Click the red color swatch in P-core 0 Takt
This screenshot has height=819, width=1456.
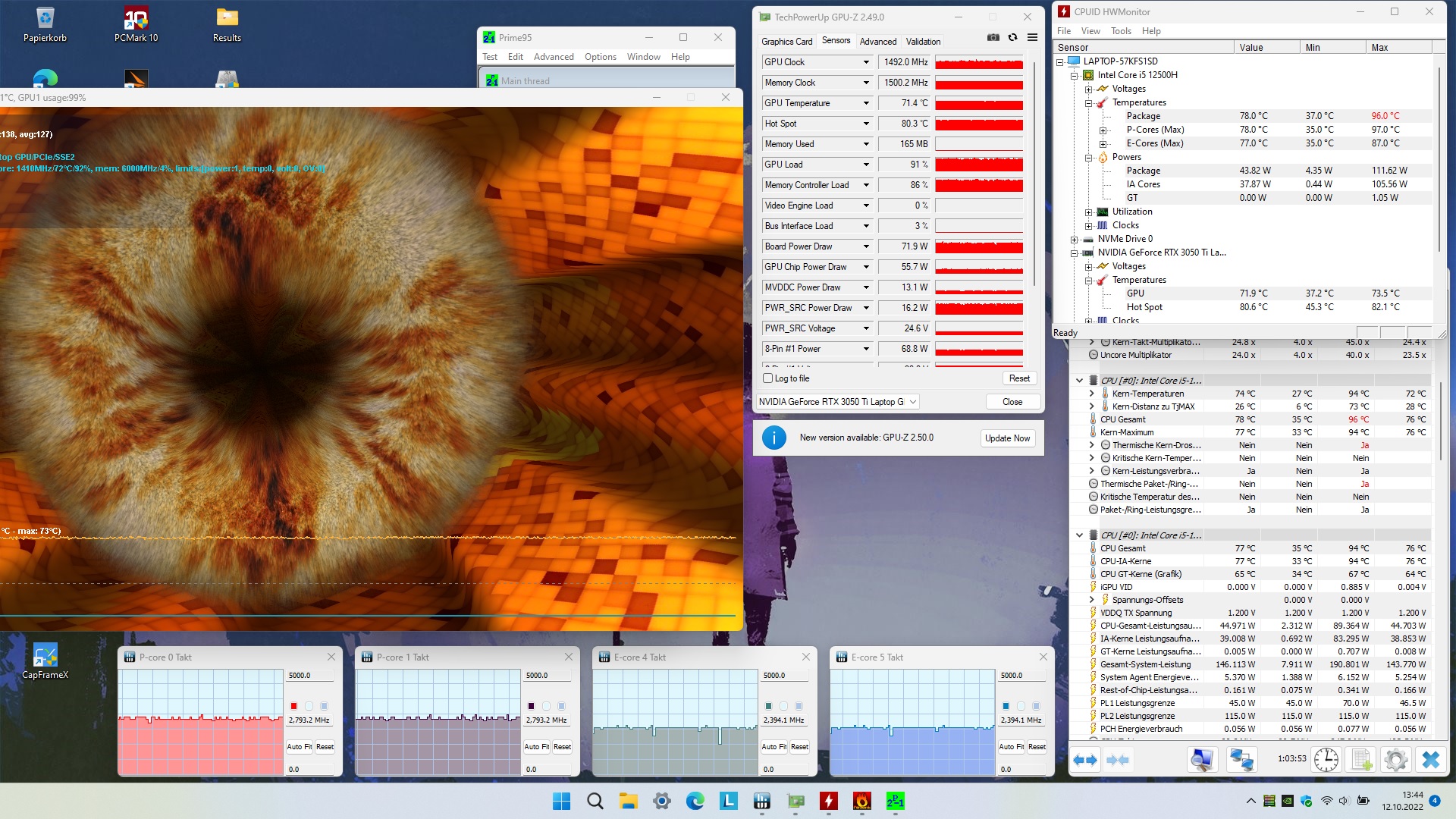[x=294, y=706]
